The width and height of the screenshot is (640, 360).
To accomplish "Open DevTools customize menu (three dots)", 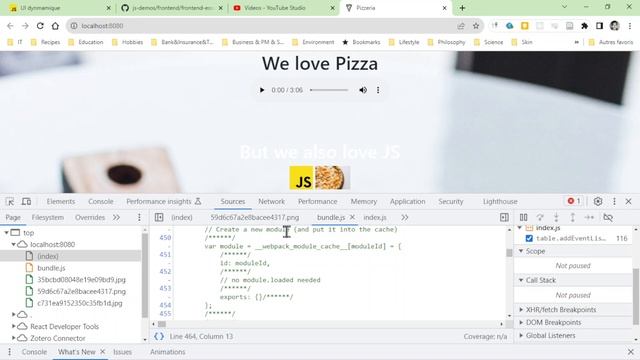I will pos(614,201).
